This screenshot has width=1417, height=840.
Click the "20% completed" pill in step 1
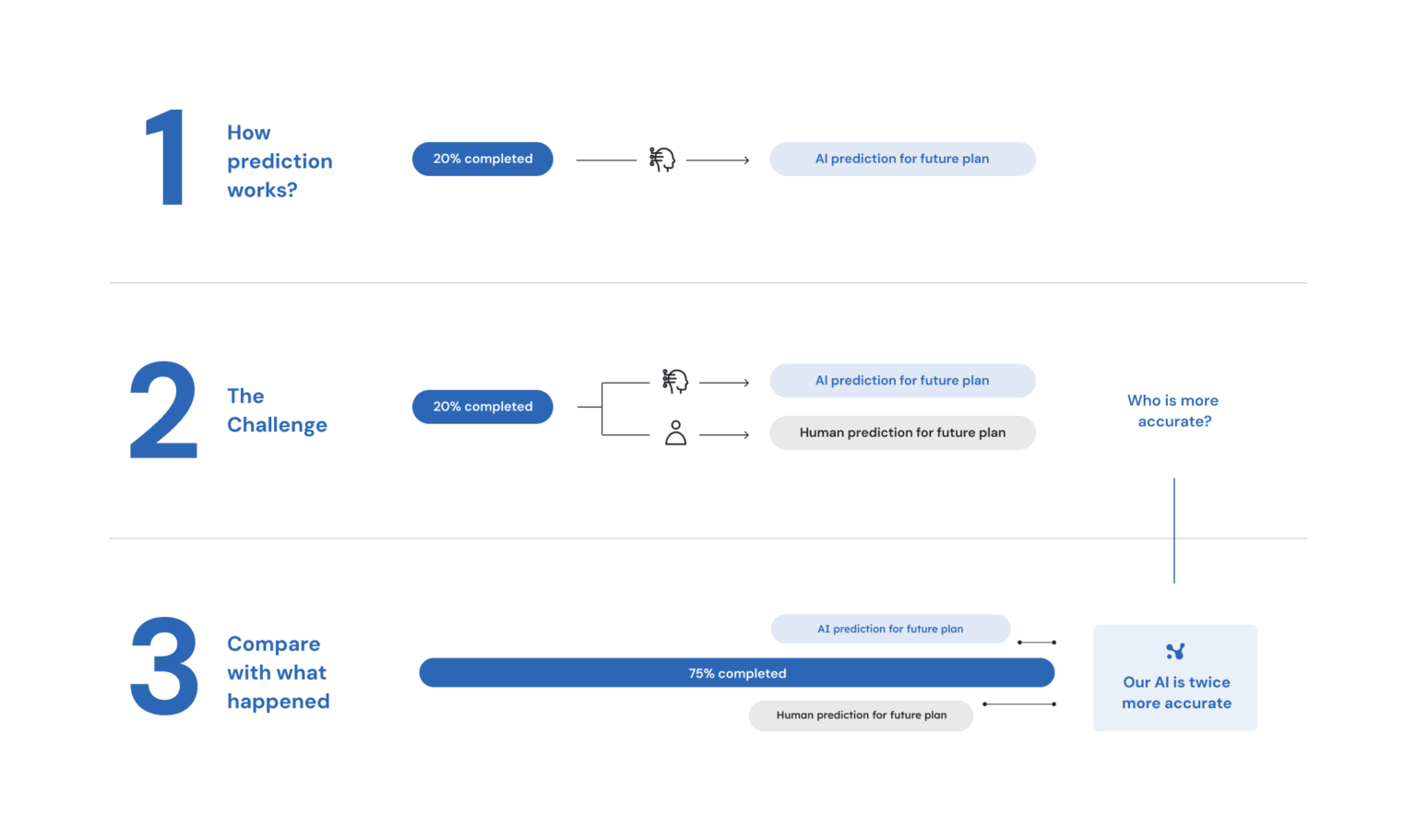(482, 159)
